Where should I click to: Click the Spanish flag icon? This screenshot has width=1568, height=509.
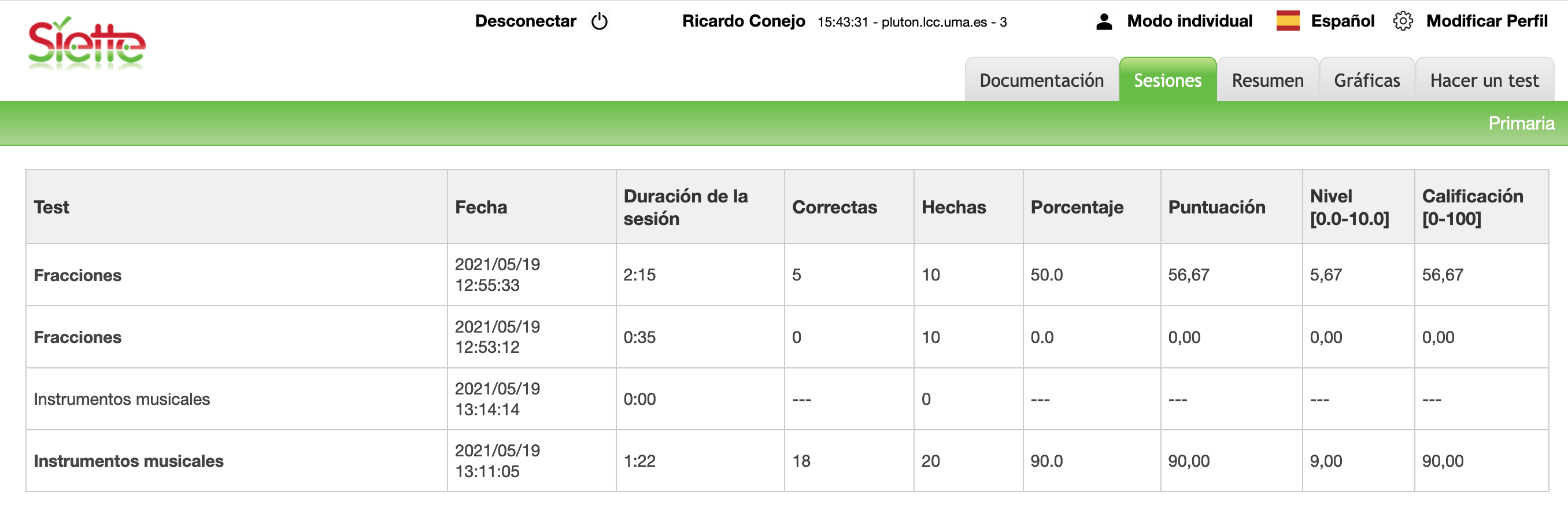pos(1288,21)
